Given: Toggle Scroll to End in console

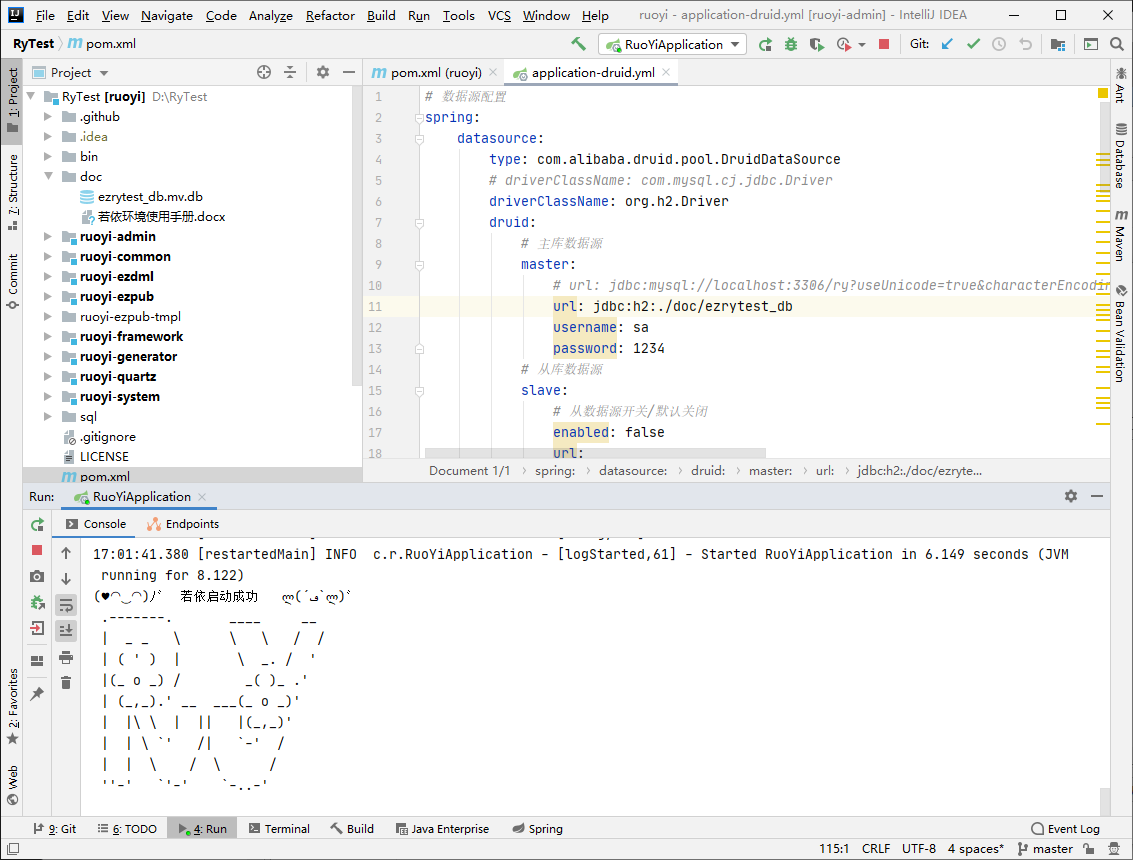Looking at the screenshot, I should (66, 630).
